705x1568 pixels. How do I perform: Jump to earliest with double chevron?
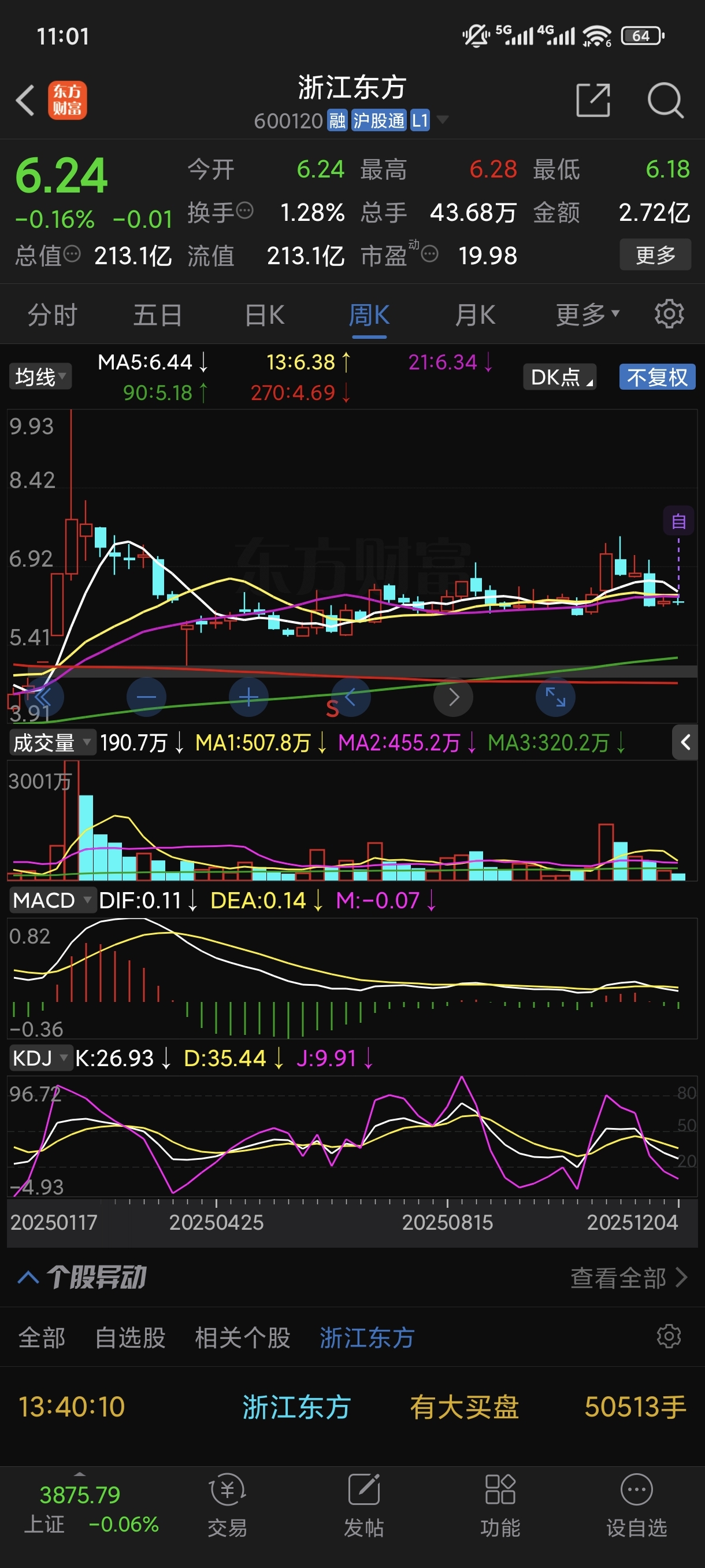44,697
